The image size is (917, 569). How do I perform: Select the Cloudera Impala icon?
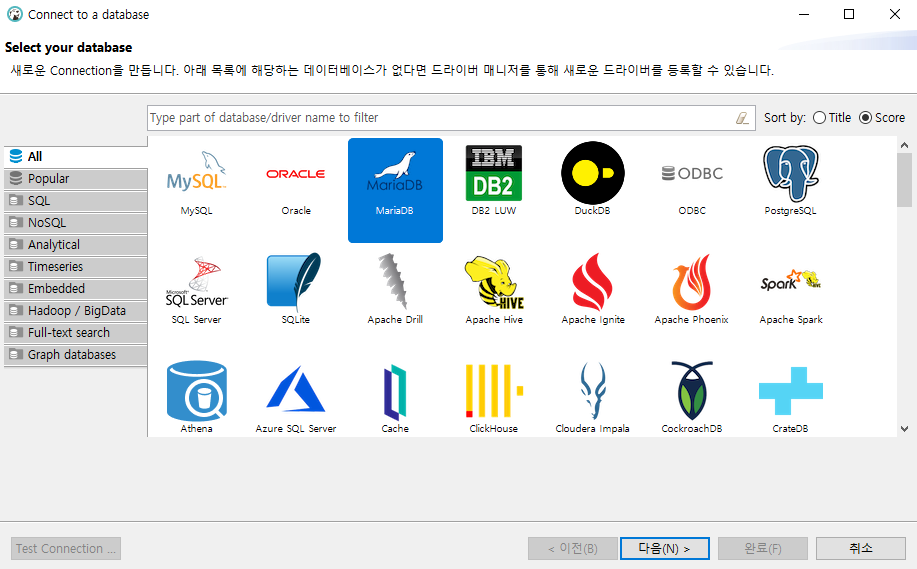[592, 391]
